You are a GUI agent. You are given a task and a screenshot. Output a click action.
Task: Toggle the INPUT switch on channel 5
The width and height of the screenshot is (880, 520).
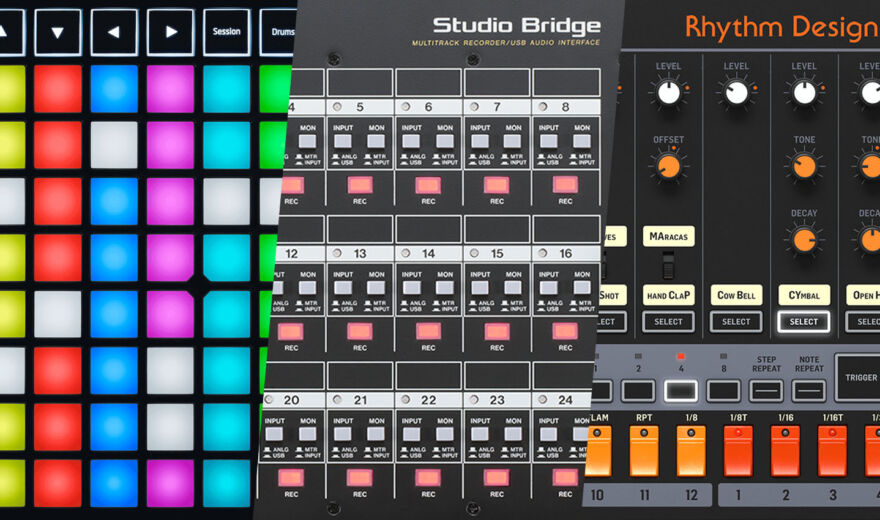(x=343, y=141)
